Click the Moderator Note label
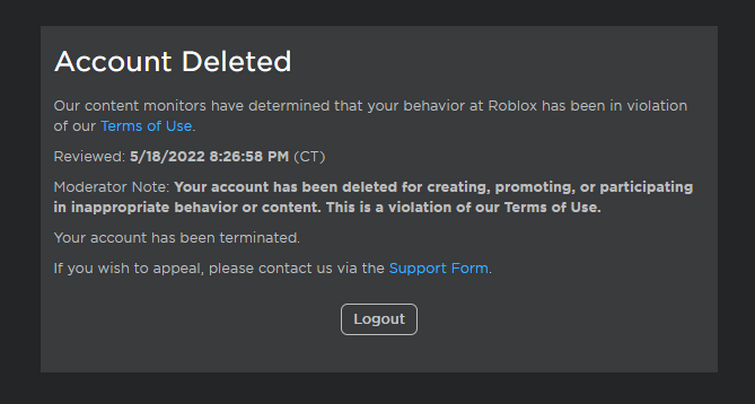 pyautogui.click(x=112, y=187)
